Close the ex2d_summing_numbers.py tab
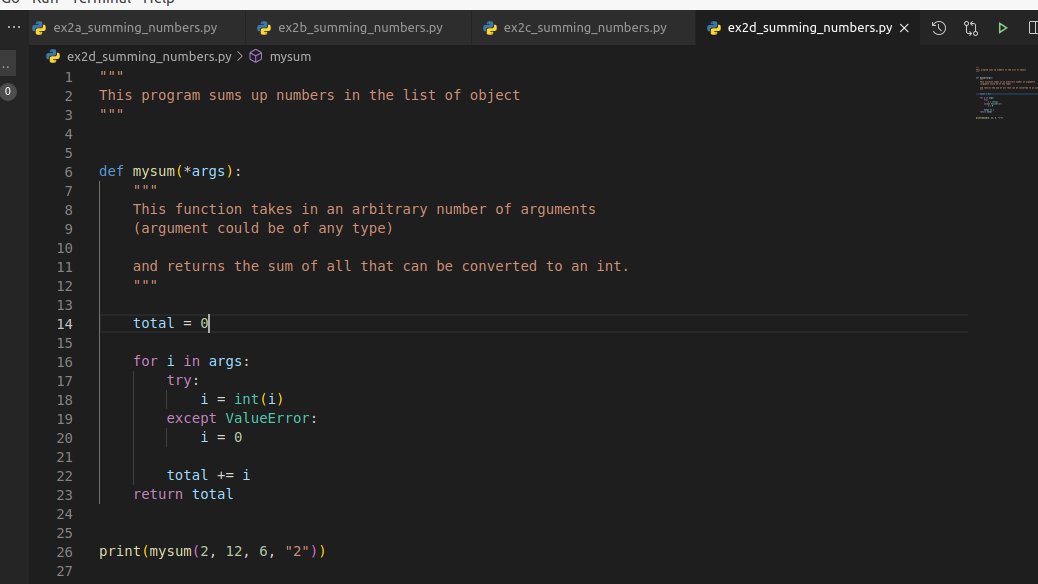This screenshot has height=584, width=1038. point(904,28)
